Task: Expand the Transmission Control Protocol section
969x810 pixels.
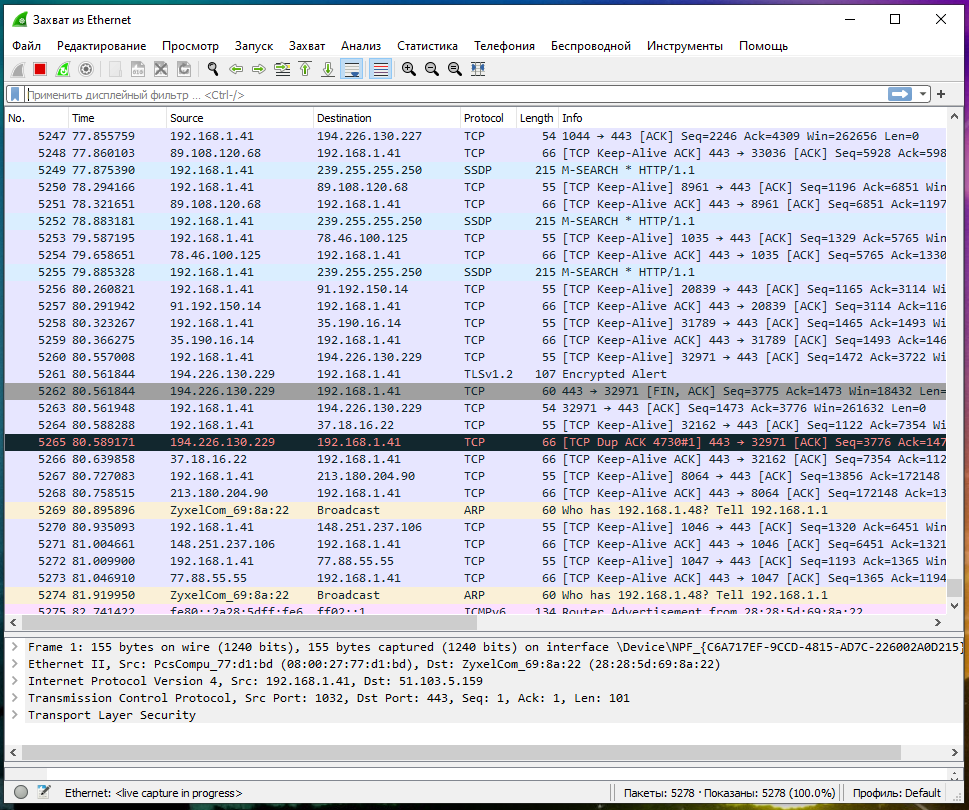Action: tap(14, 698)
